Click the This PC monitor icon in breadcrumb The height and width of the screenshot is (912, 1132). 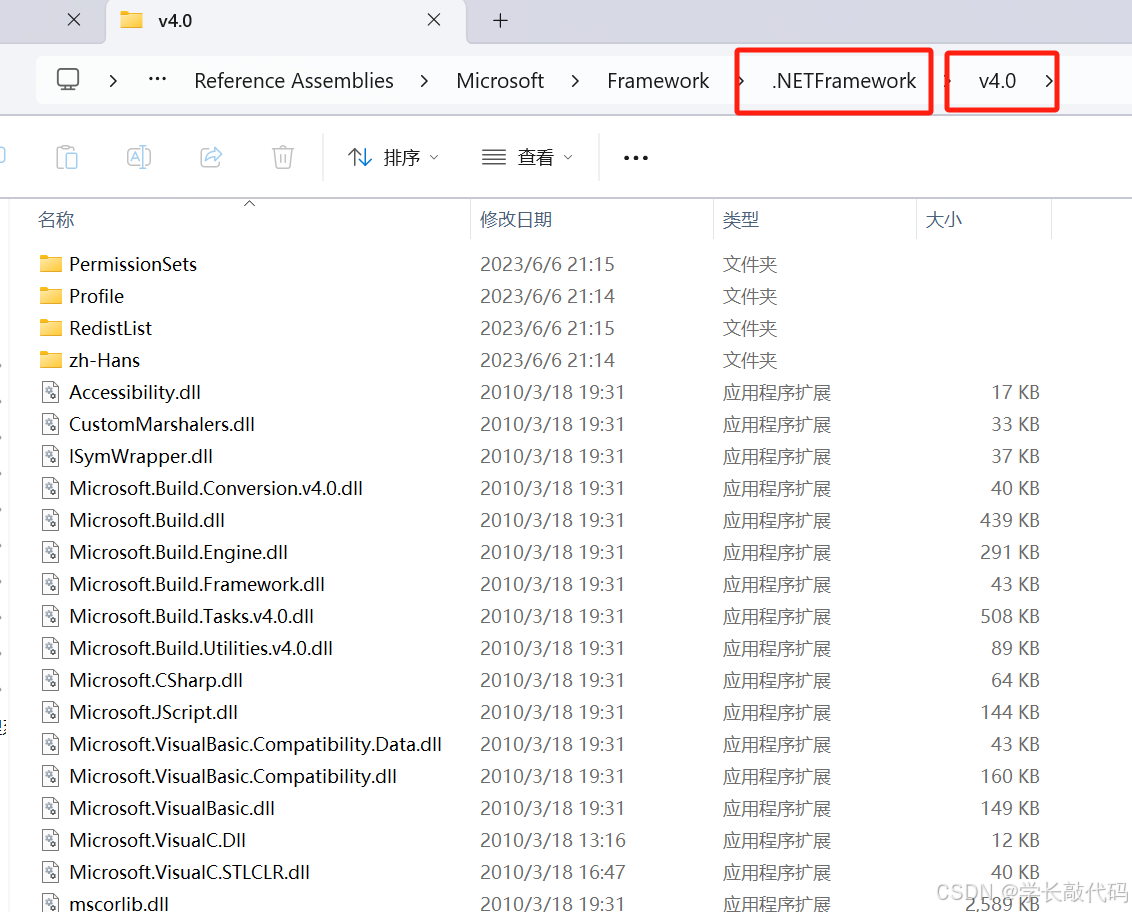(68, 79)
